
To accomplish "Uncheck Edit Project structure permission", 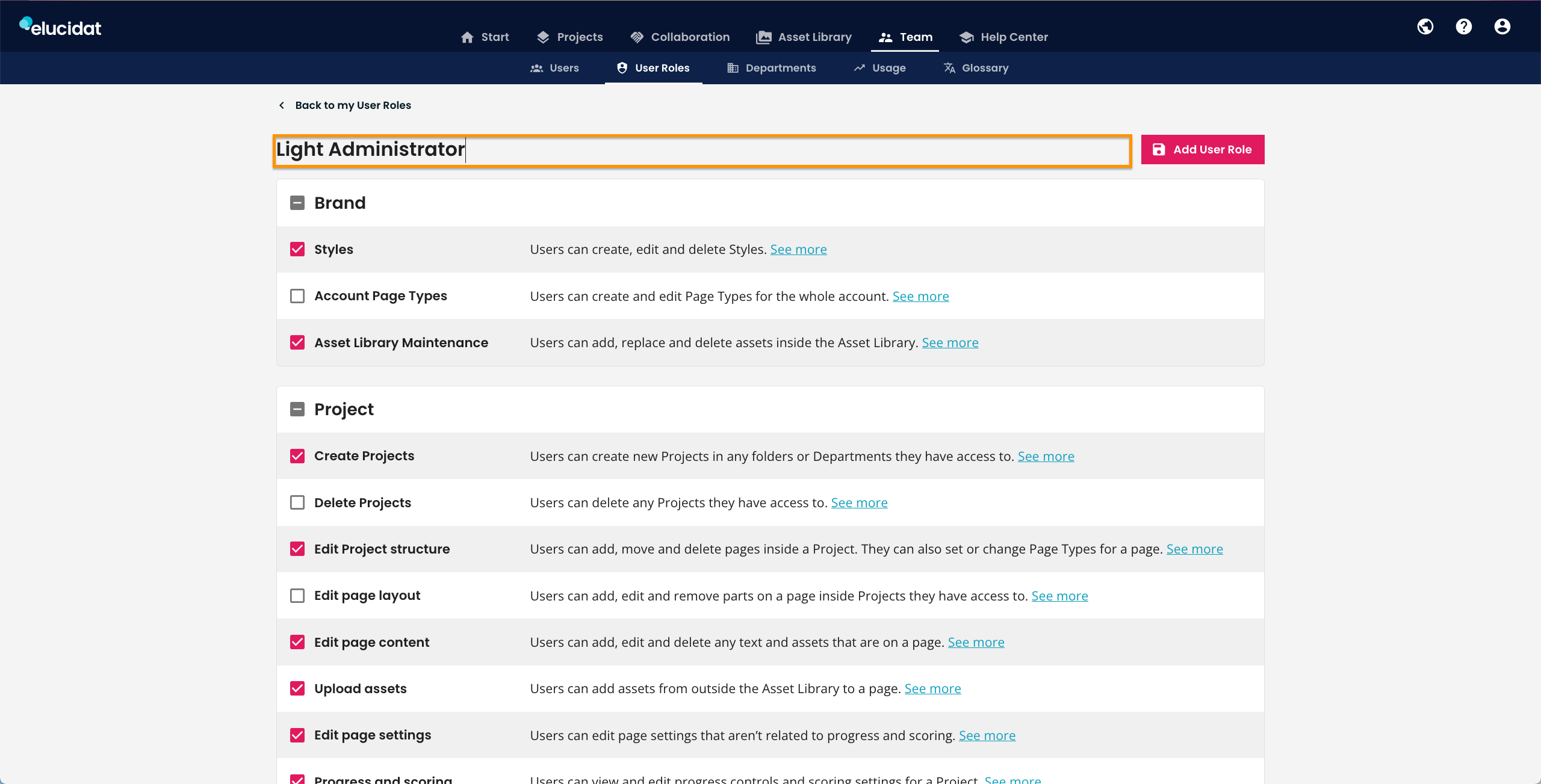I will (297, 549).
